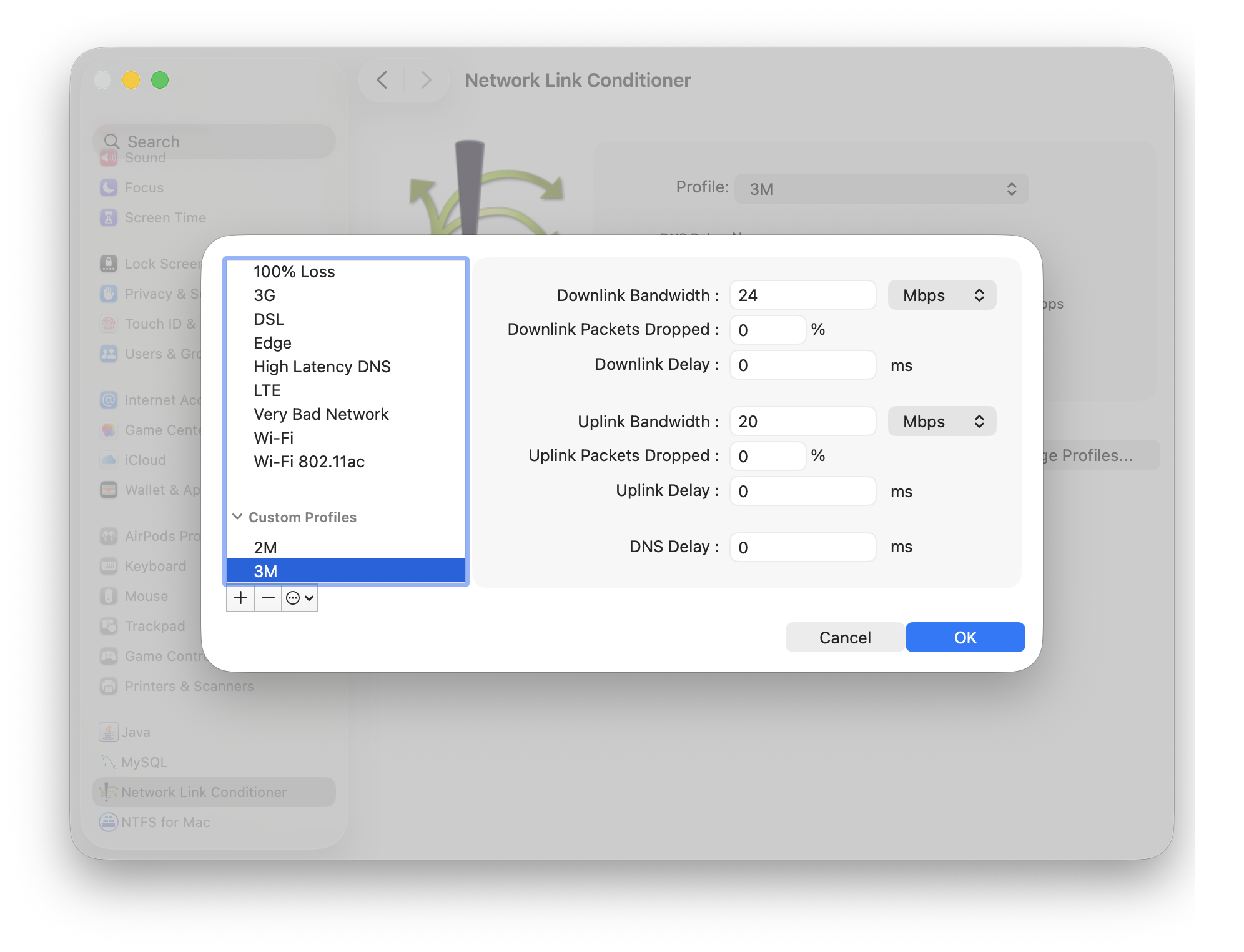Select the 2M custom profile
This screenshot has height=952, width=1244.
point(265,548)
